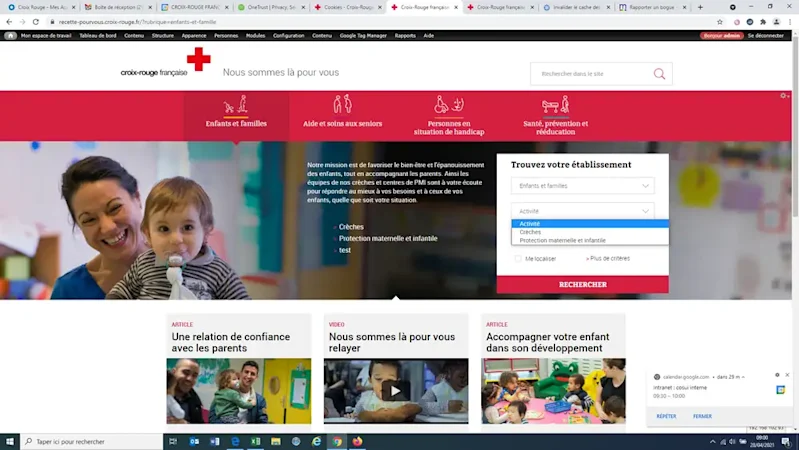The image size is (799, 450).
Task: Click the Croix-Rouge française logo
Action: point(166,62)
